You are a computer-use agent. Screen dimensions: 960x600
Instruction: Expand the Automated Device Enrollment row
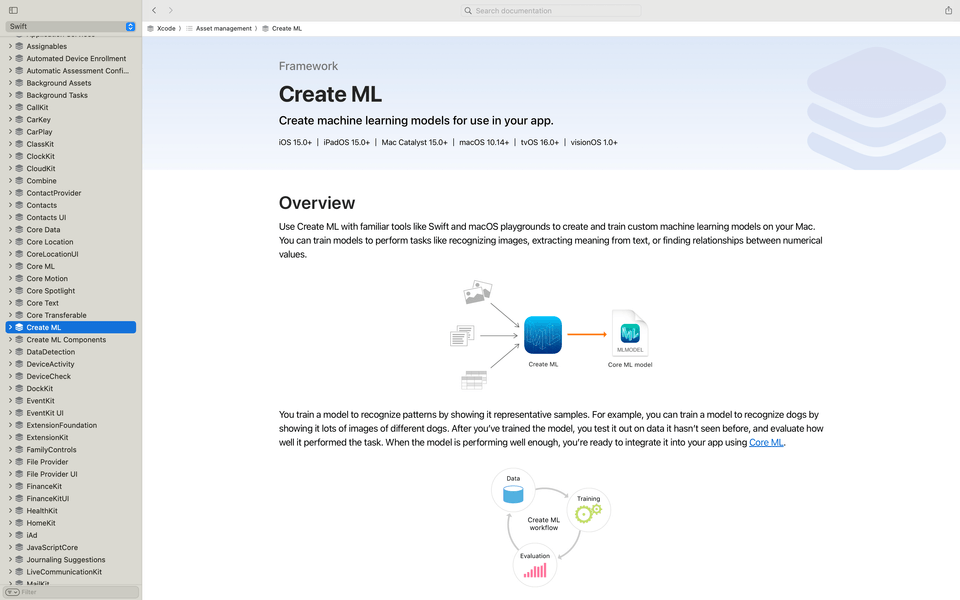10,59
